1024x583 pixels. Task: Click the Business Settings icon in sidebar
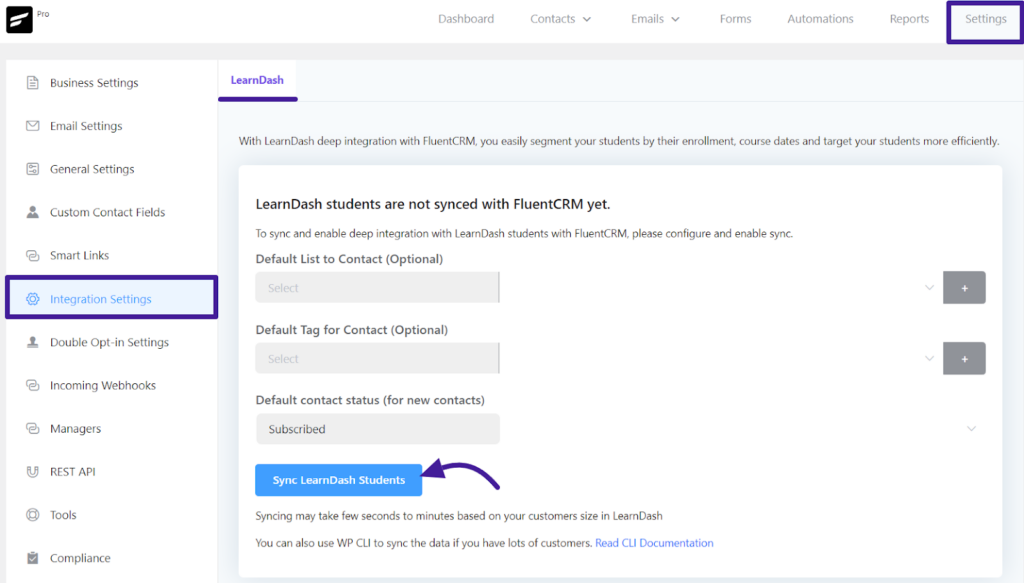(34, 82)
